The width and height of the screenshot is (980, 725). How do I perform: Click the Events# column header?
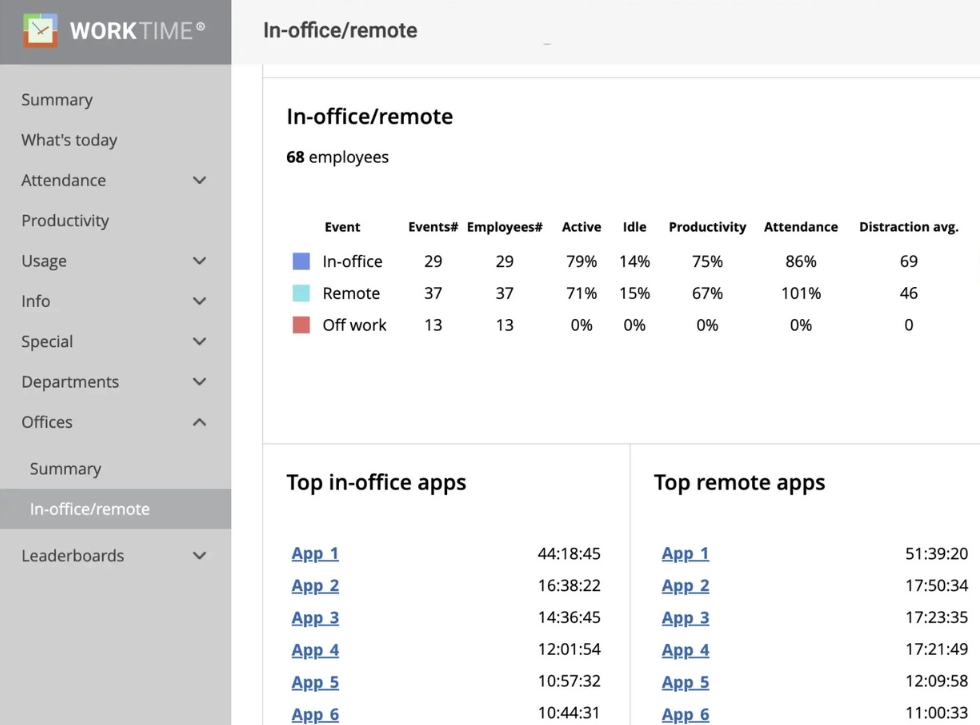pos(433,227)
